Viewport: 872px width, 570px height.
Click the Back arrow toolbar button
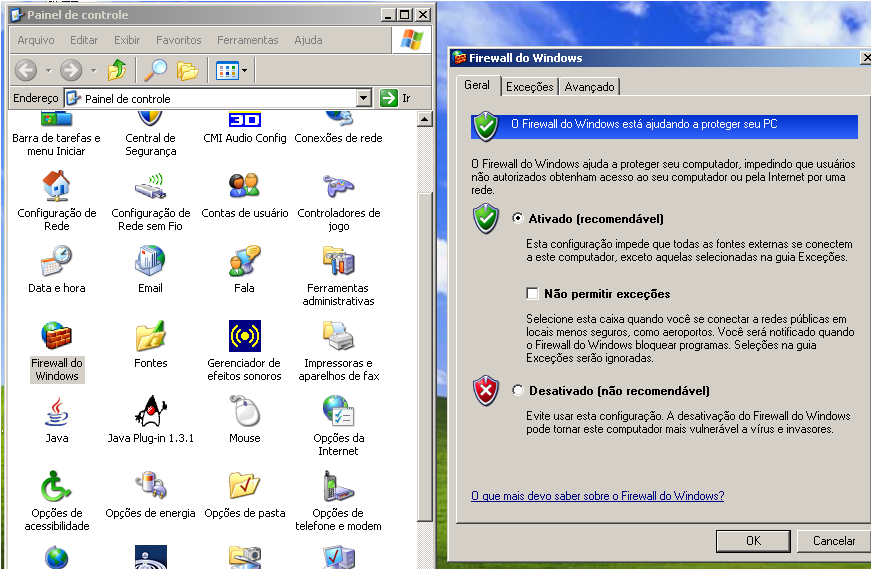click(x=26, y=71)
